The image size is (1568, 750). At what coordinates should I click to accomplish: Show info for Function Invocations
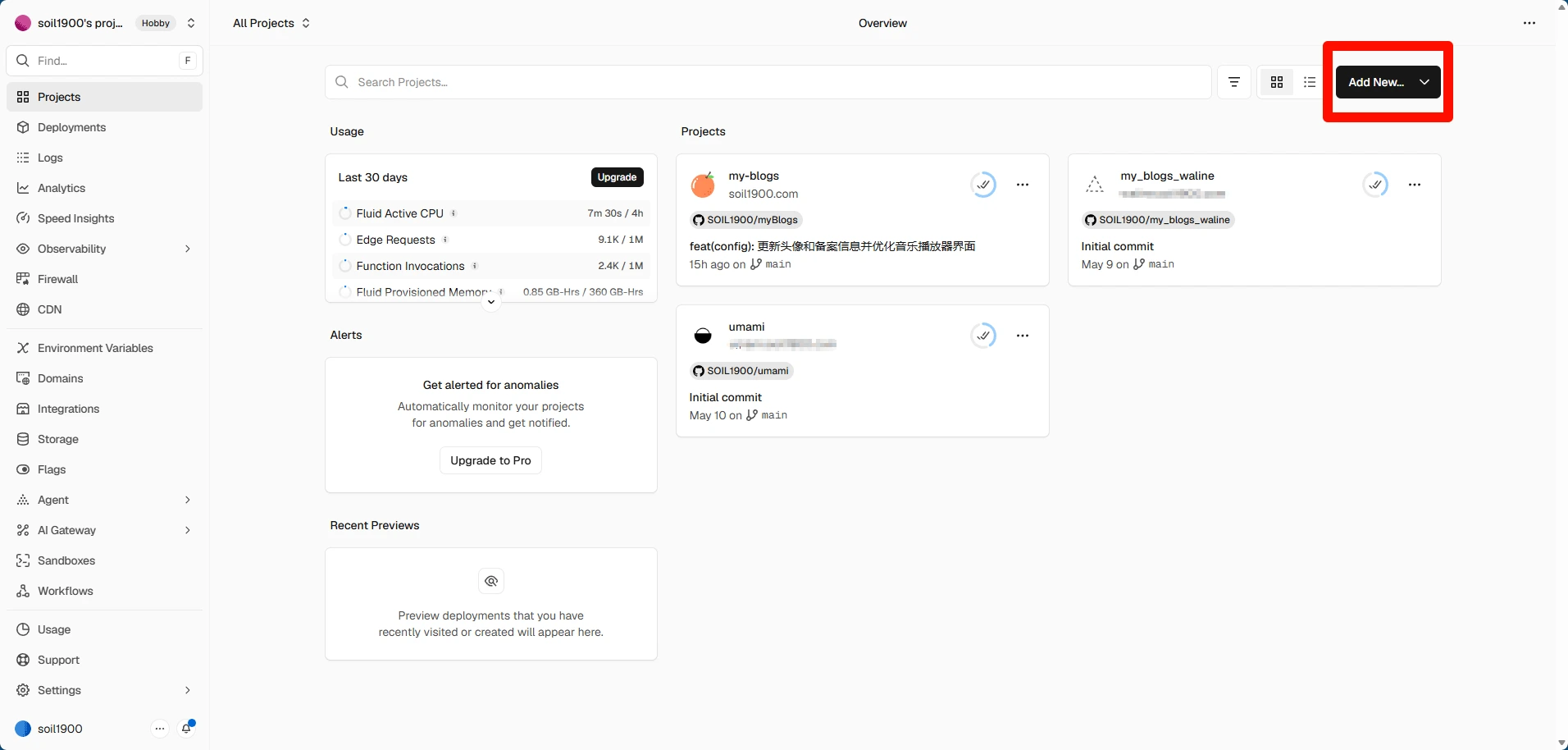(475, 266)
